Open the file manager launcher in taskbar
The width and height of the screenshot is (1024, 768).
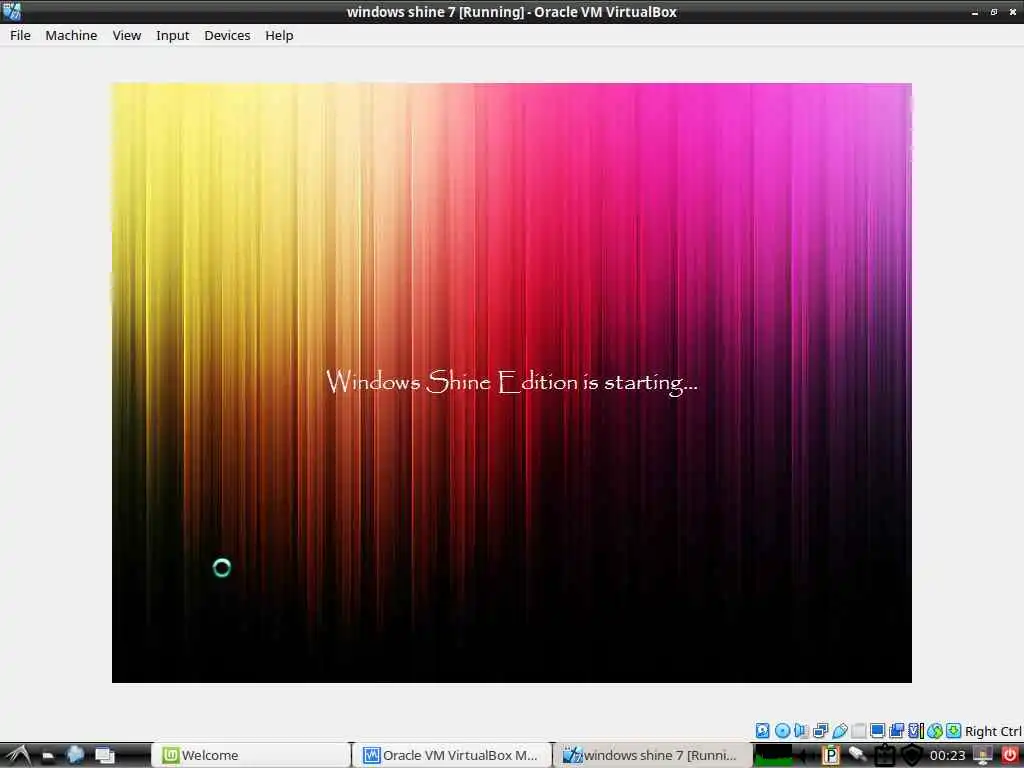click(x=48, y=756)
